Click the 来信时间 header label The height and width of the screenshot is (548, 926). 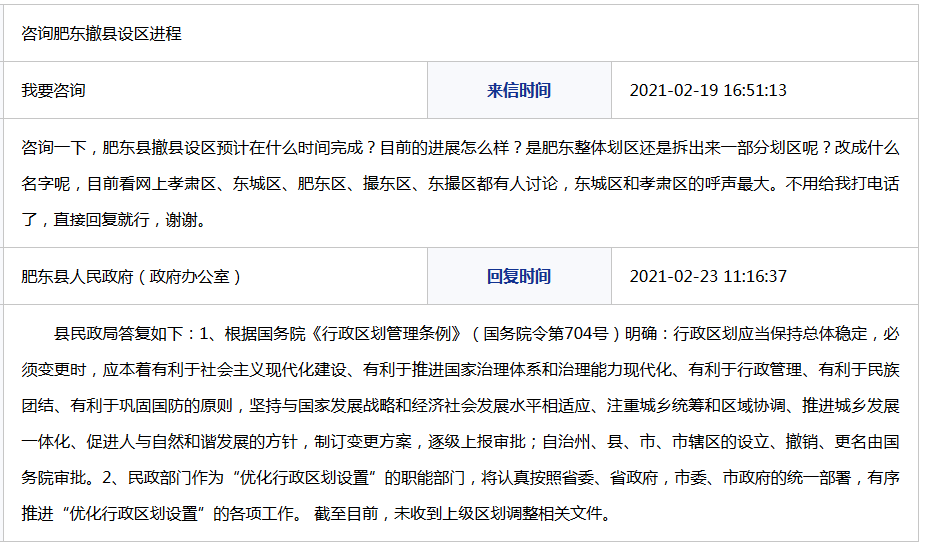pyautogui.click(x=518, y=90)
